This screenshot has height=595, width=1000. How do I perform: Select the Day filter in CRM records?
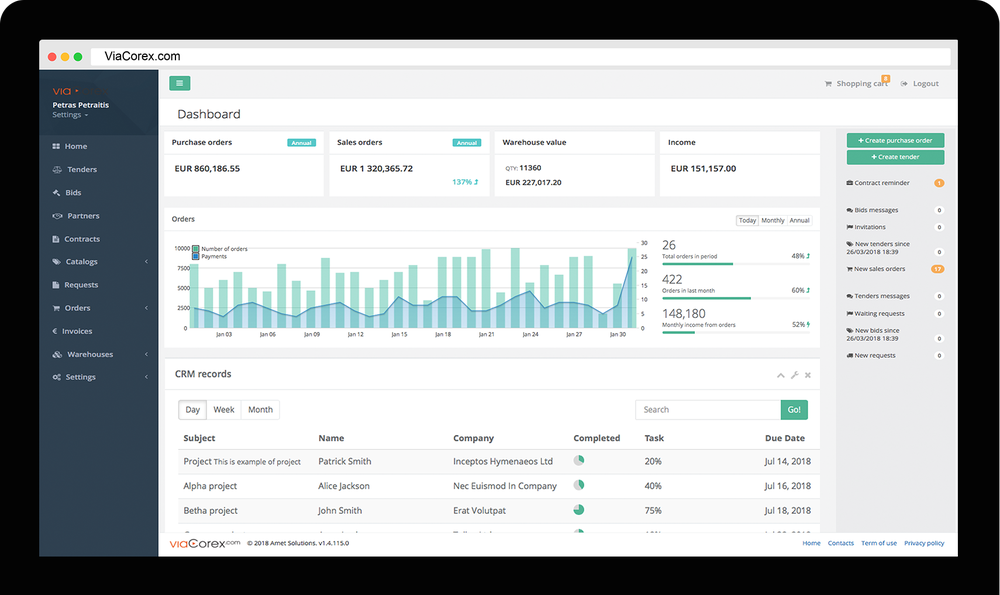tap(193, 409)
